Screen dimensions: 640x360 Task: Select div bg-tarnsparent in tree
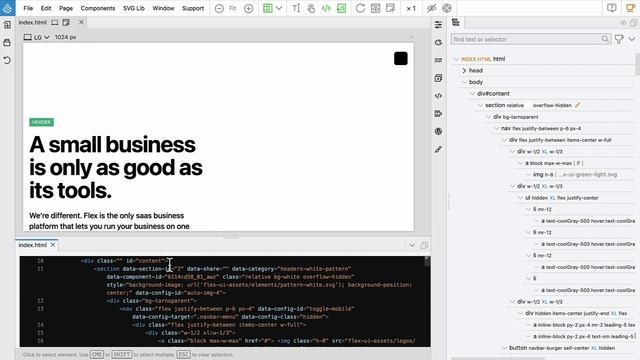(x=516, y=117)
